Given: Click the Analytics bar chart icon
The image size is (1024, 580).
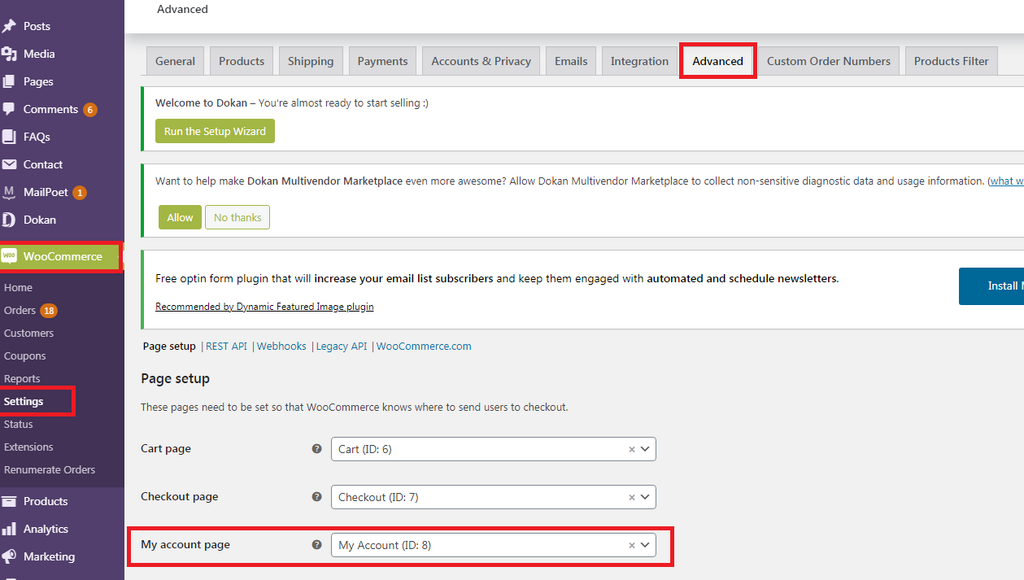Looking at the screenshot, I should coord(8,529).
